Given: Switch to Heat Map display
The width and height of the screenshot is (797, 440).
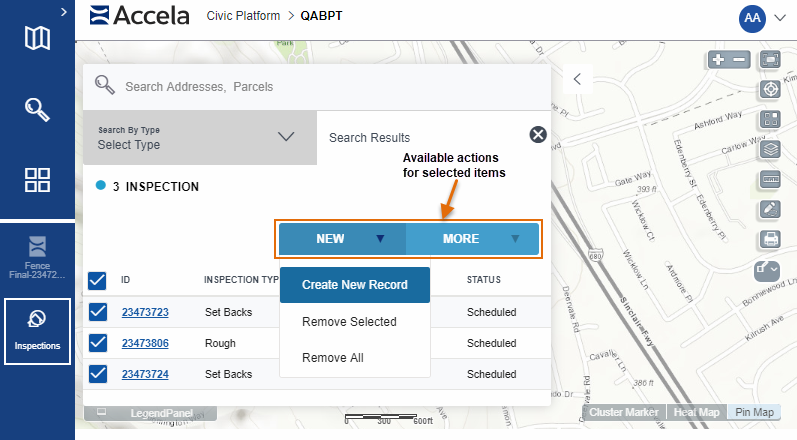Looking at the screenshot, I should click(695, 412).
